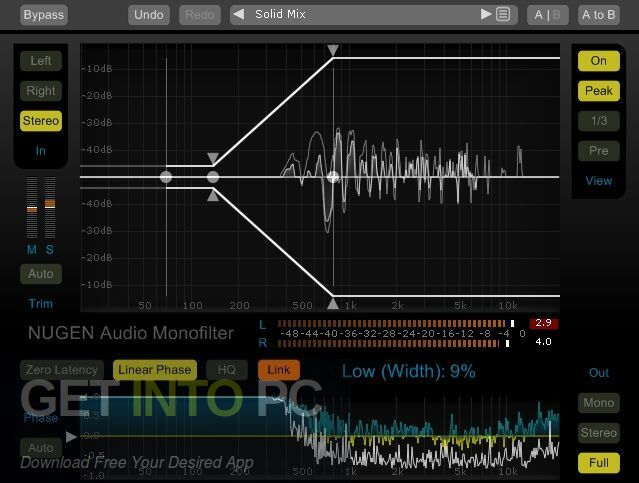The height and width of the screenshot is (483, 639).
Task: Click bottom frequency marker triangle near 1k
Action: tap(333, 304)
